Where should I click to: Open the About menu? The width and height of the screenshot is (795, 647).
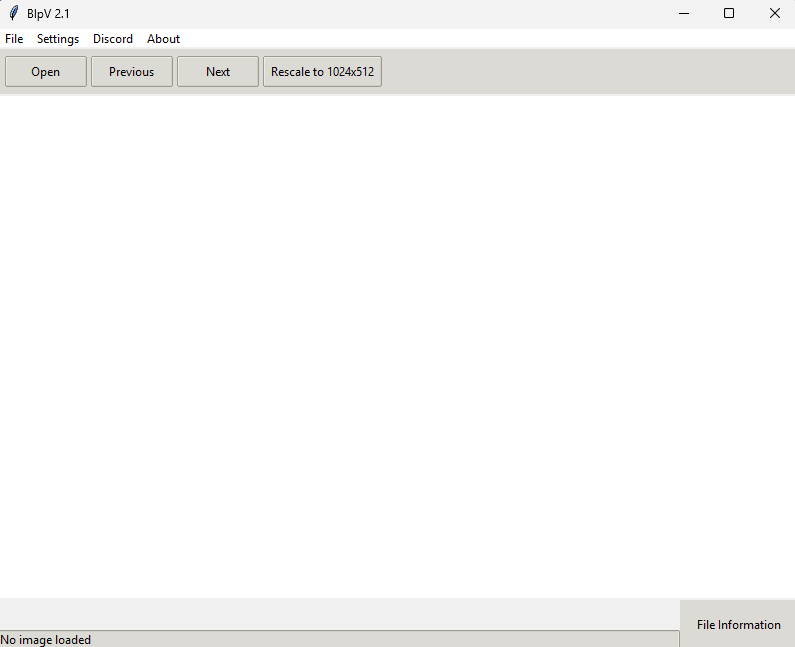click(164, 39)
